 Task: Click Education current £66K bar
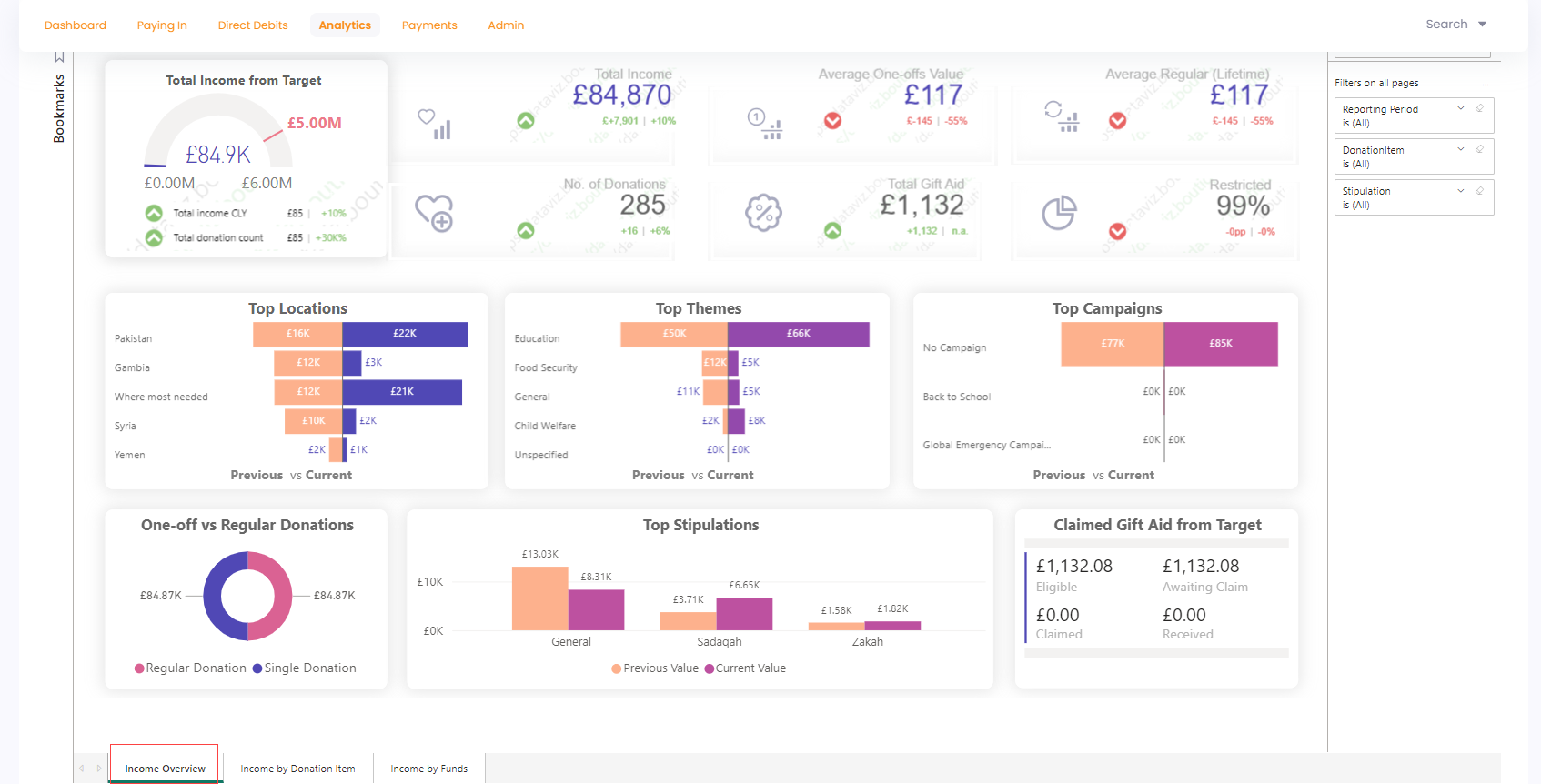(x=798, y=334)
